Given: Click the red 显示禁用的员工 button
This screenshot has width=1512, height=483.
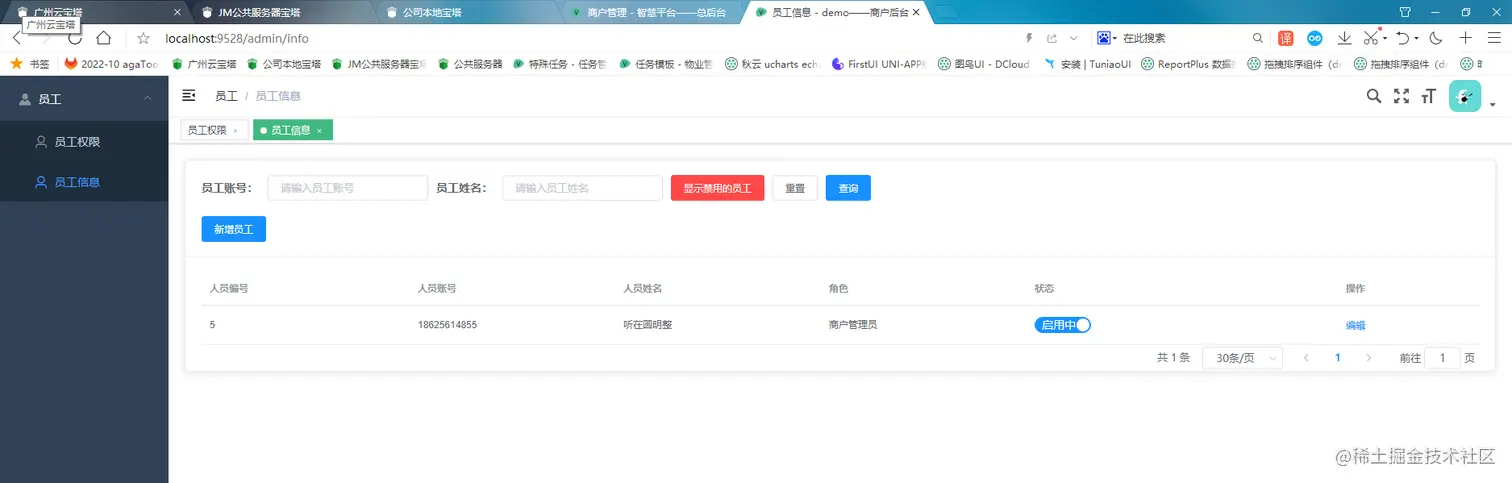Looking at the screenshot, I should pyautogui.click(x=718, y=188).
